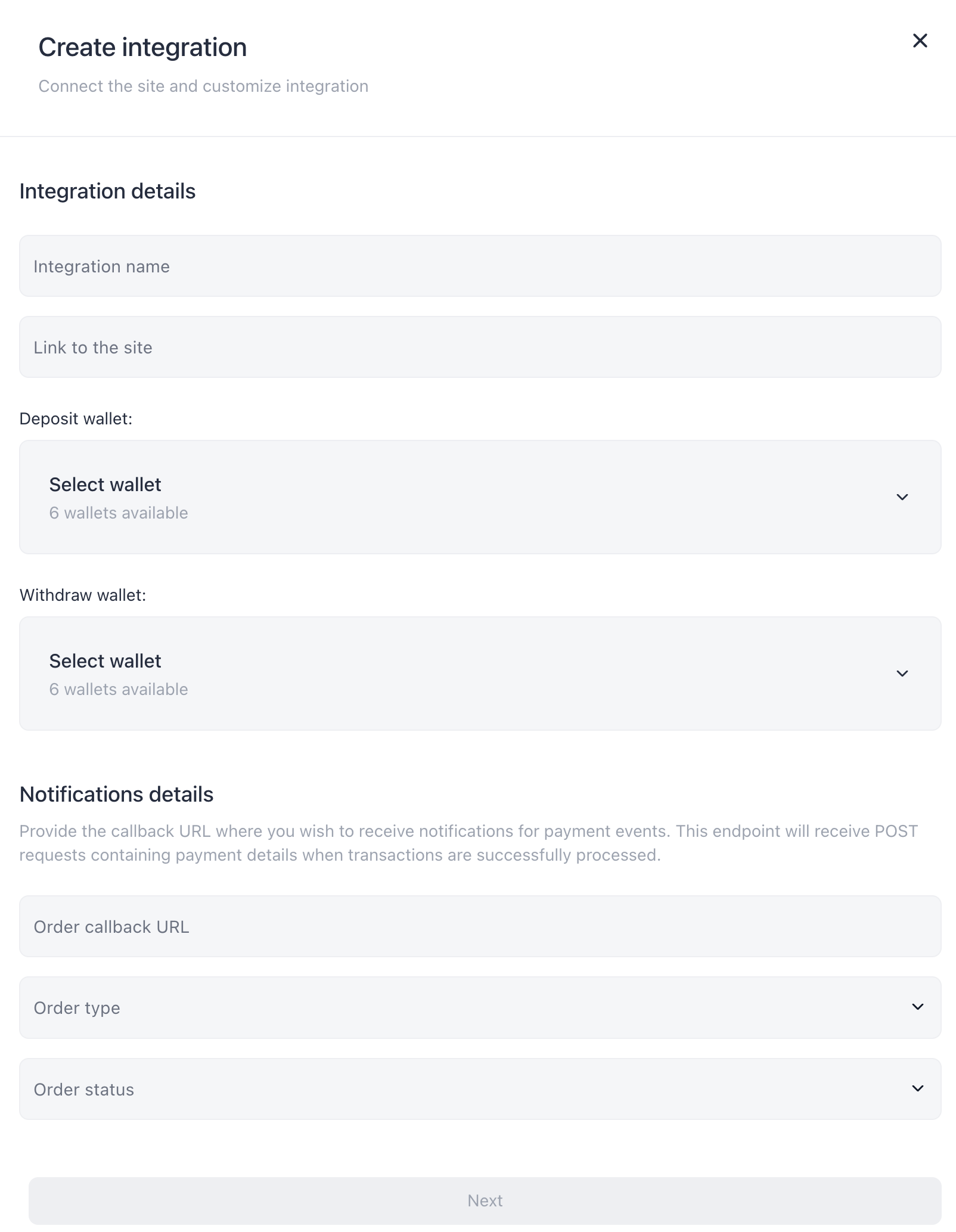Screen dimensions: 956x1232
Task: Click the 'Integration details' heading
Action: coord(107,191)
